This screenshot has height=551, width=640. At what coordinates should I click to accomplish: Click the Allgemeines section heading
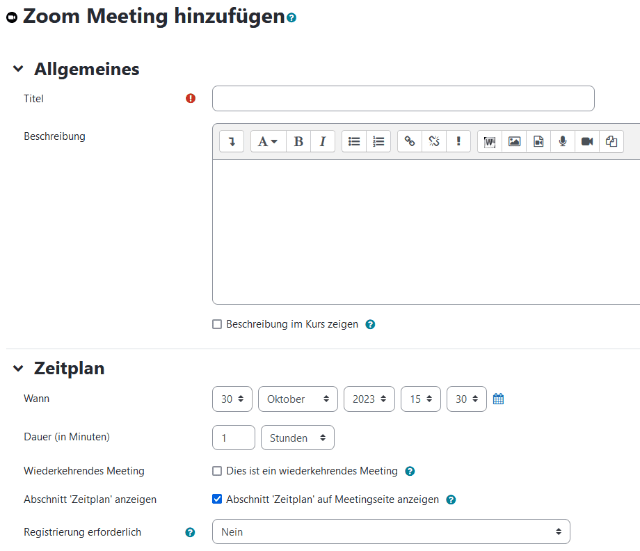(x=87, y=69)
